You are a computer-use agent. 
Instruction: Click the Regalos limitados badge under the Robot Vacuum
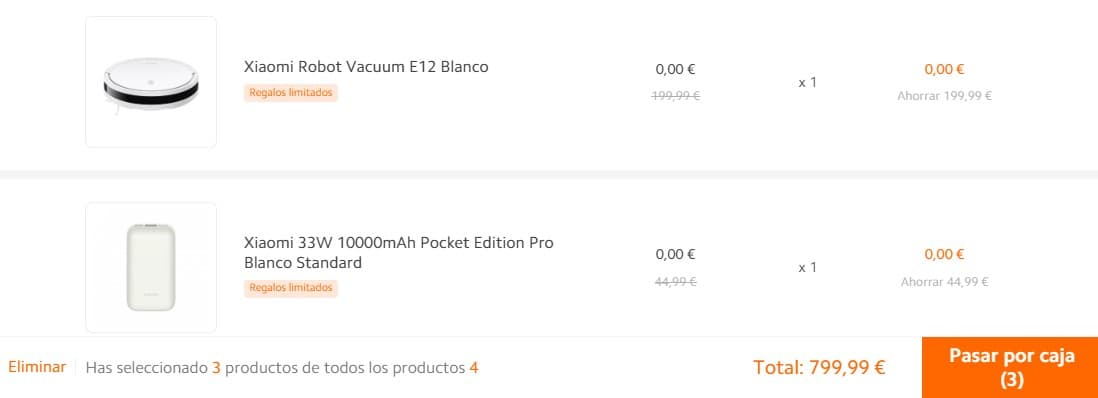point(291,92)
